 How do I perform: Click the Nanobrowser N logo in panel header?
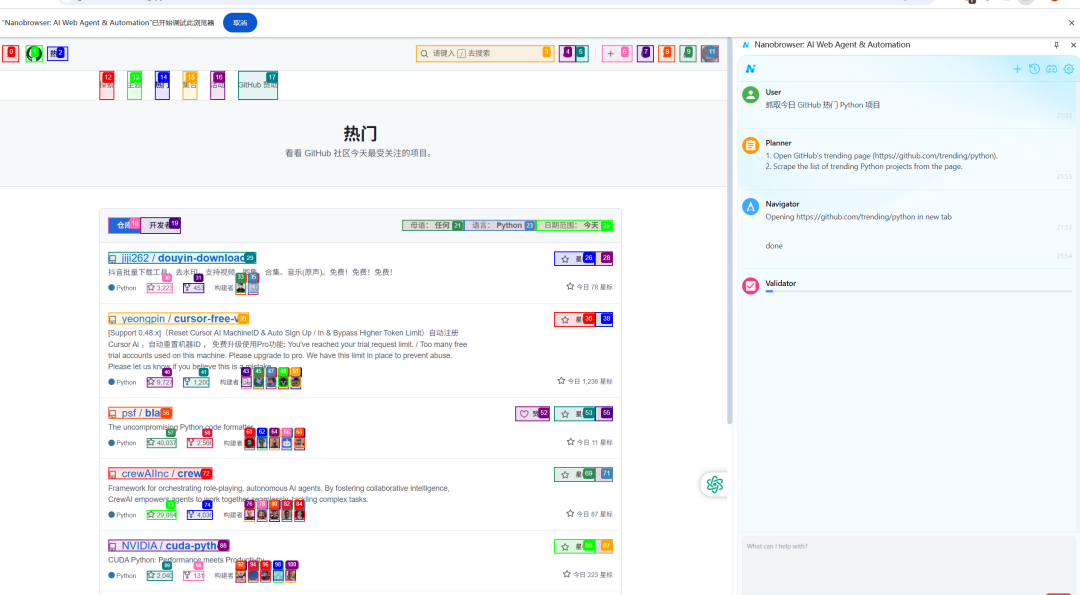tap(751, 69)
